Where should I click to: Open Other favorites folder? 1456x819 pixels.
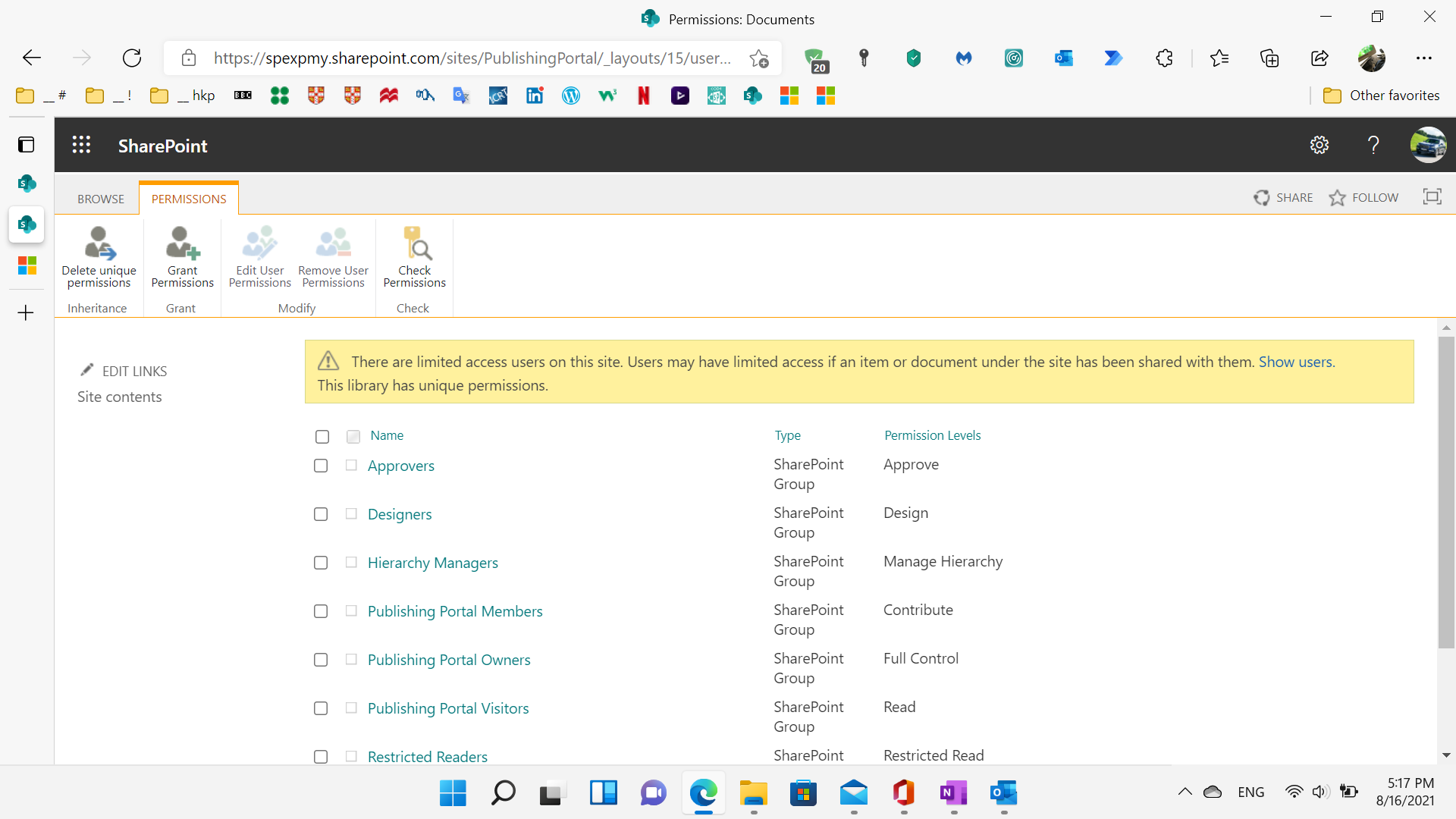tap(1381, 96)
